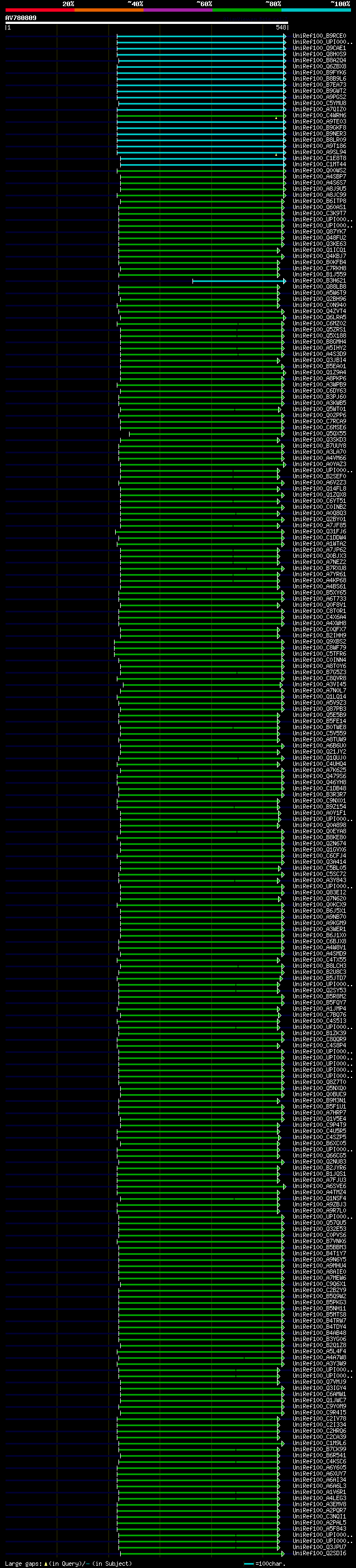Click the cyan =100char. scale legend bar
The width and height of the screenshot is (356, 1568).
pyautogui.click(x=249, y=1564)
